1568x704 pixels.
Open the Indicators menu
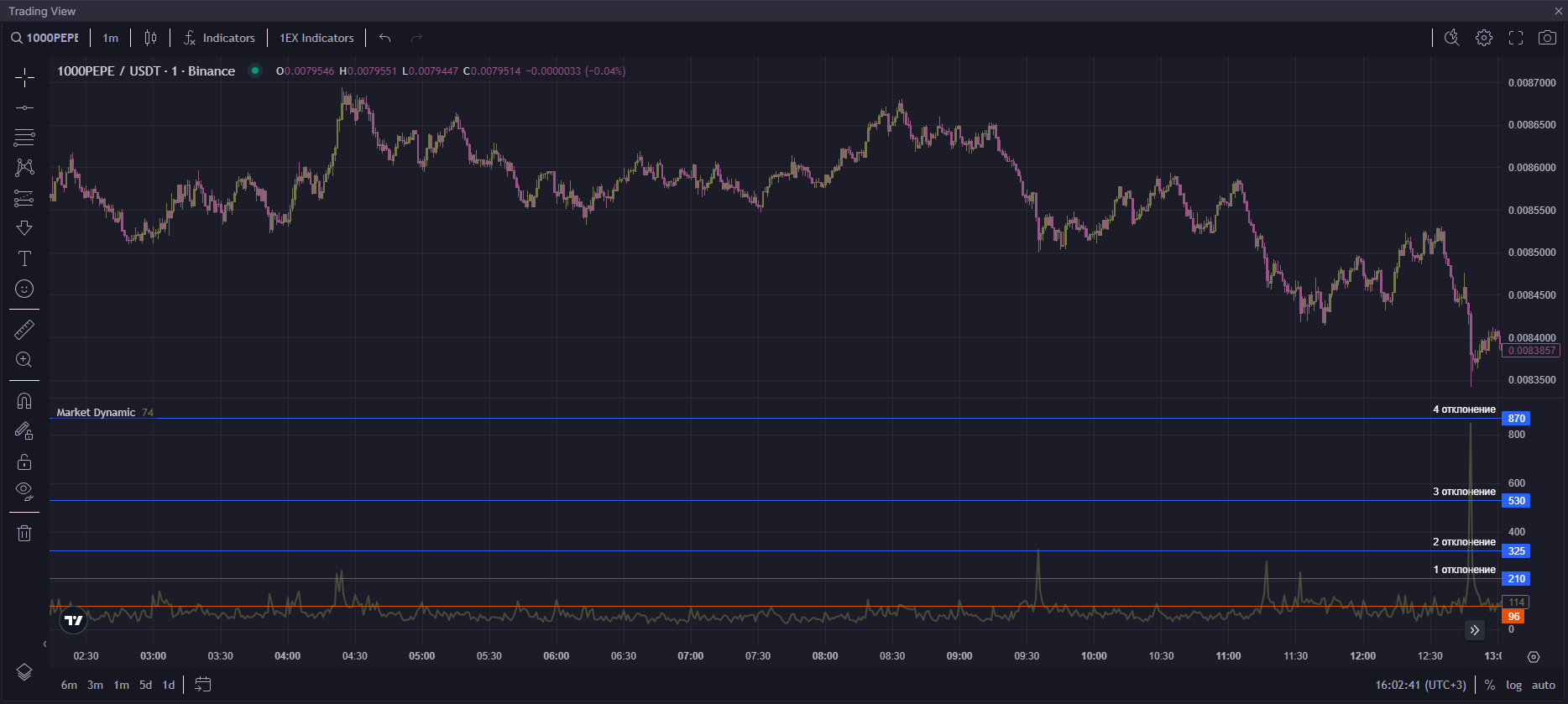coord(219,38)
